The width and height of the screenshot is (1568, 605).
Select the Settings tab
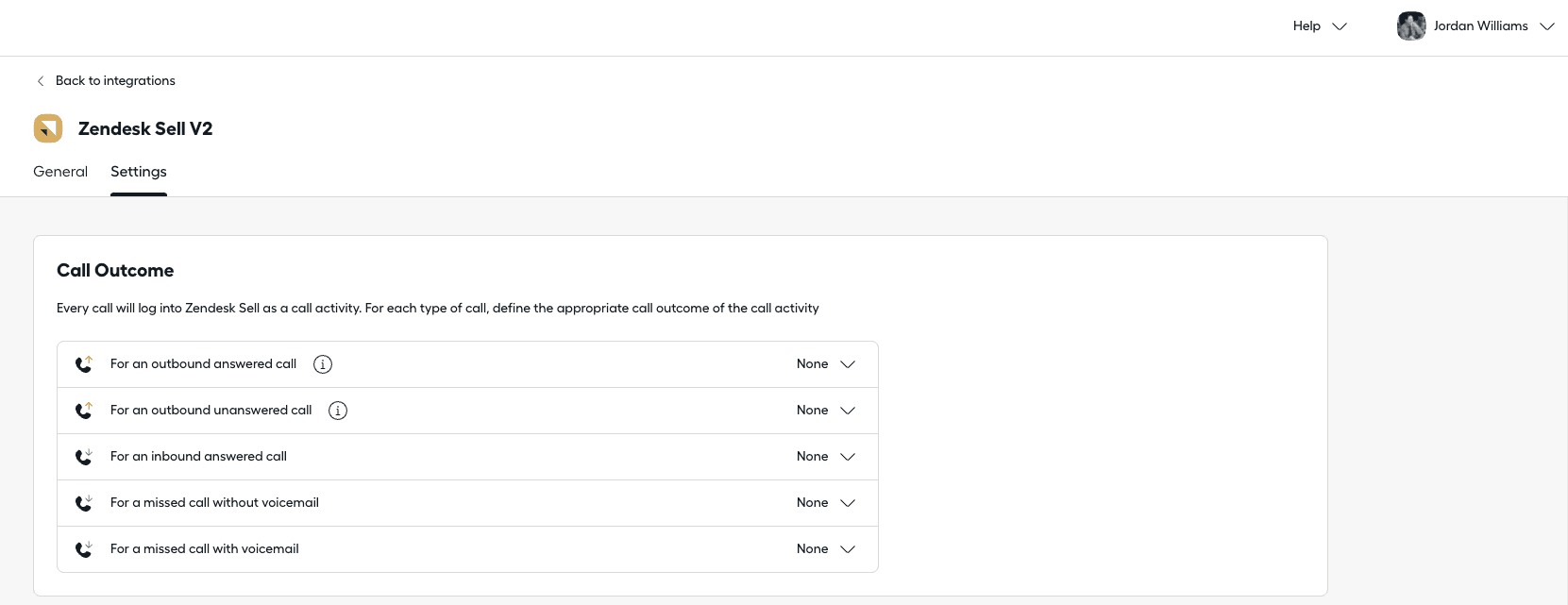coord(139,172)
